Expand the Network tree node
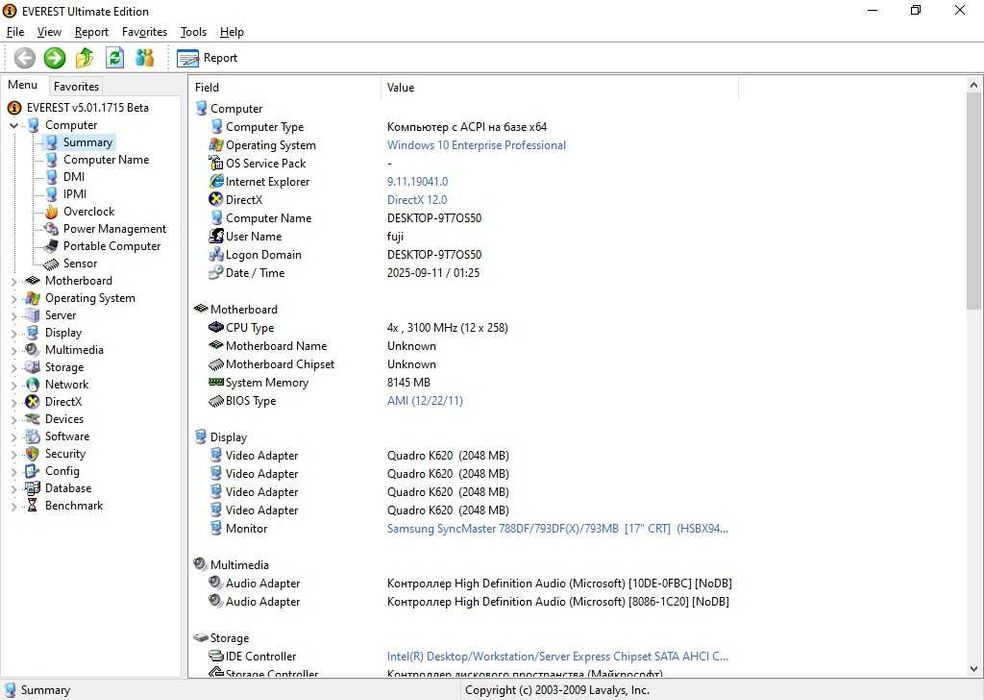Screen dimensions: 984x700 [x=14, y=385]
